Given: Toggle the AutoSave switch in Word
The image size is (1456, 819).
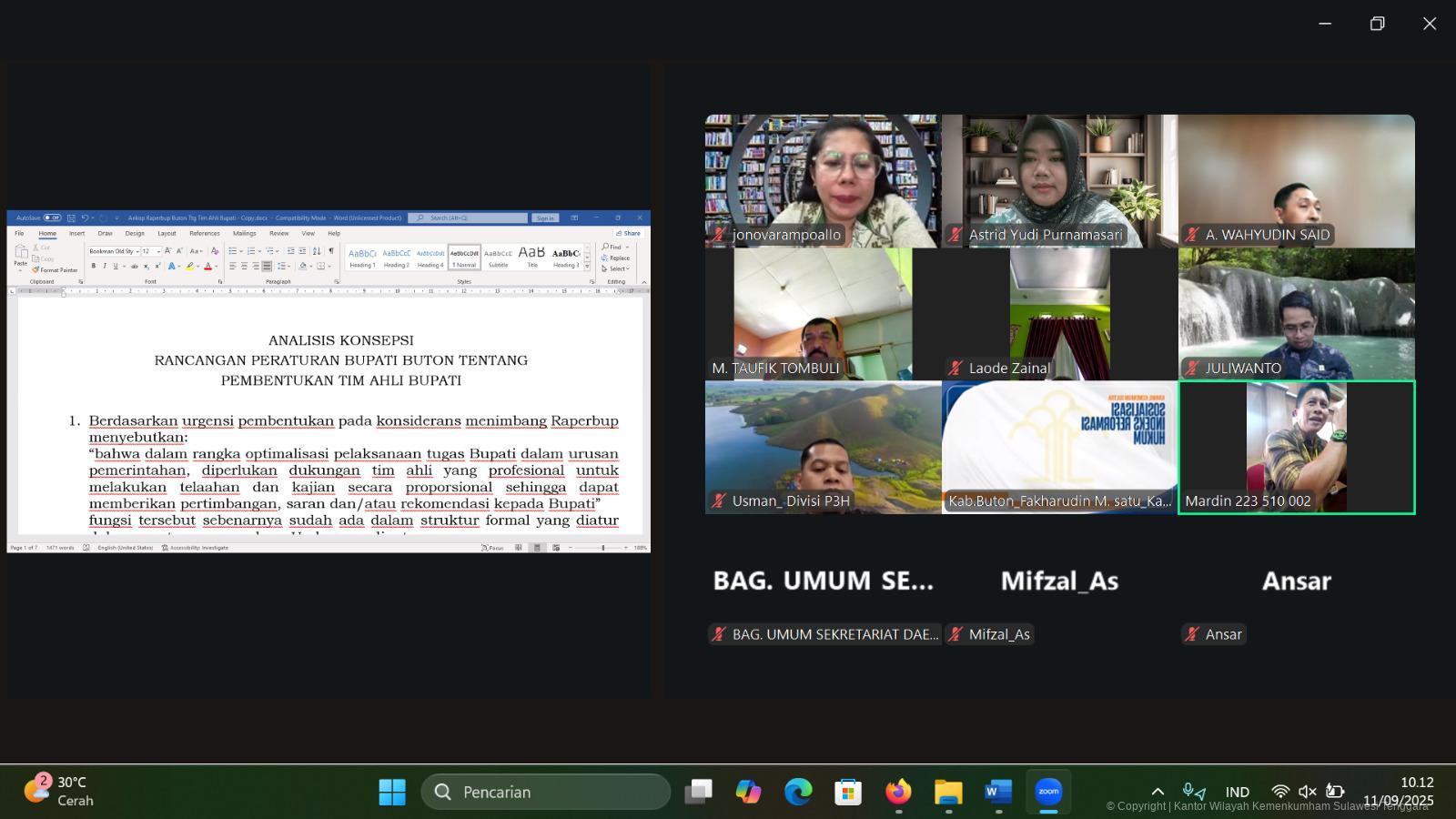Looking at the screenshot, I should (52, 218).
